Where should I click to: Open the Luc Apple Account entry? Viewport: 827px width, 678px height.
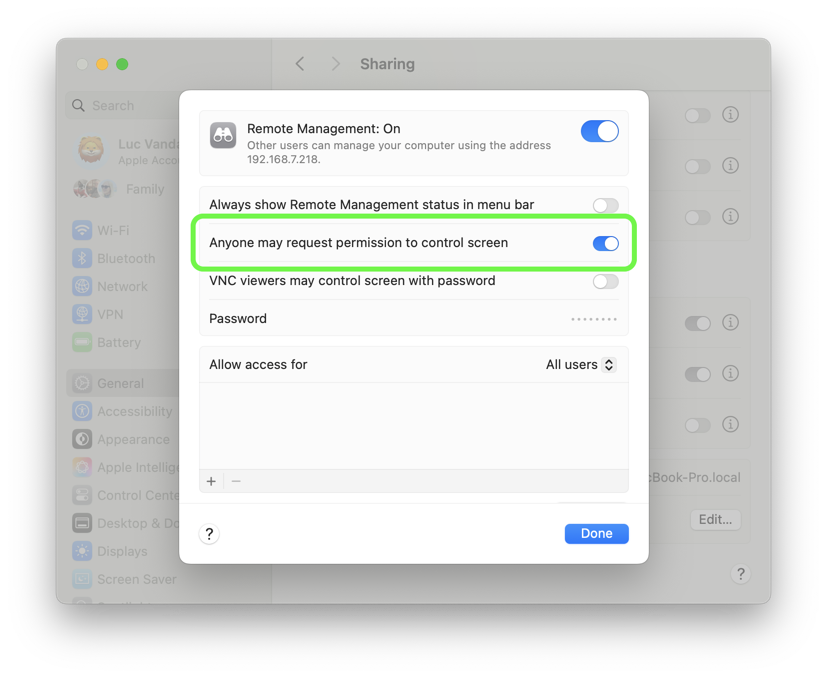[127, 151]
